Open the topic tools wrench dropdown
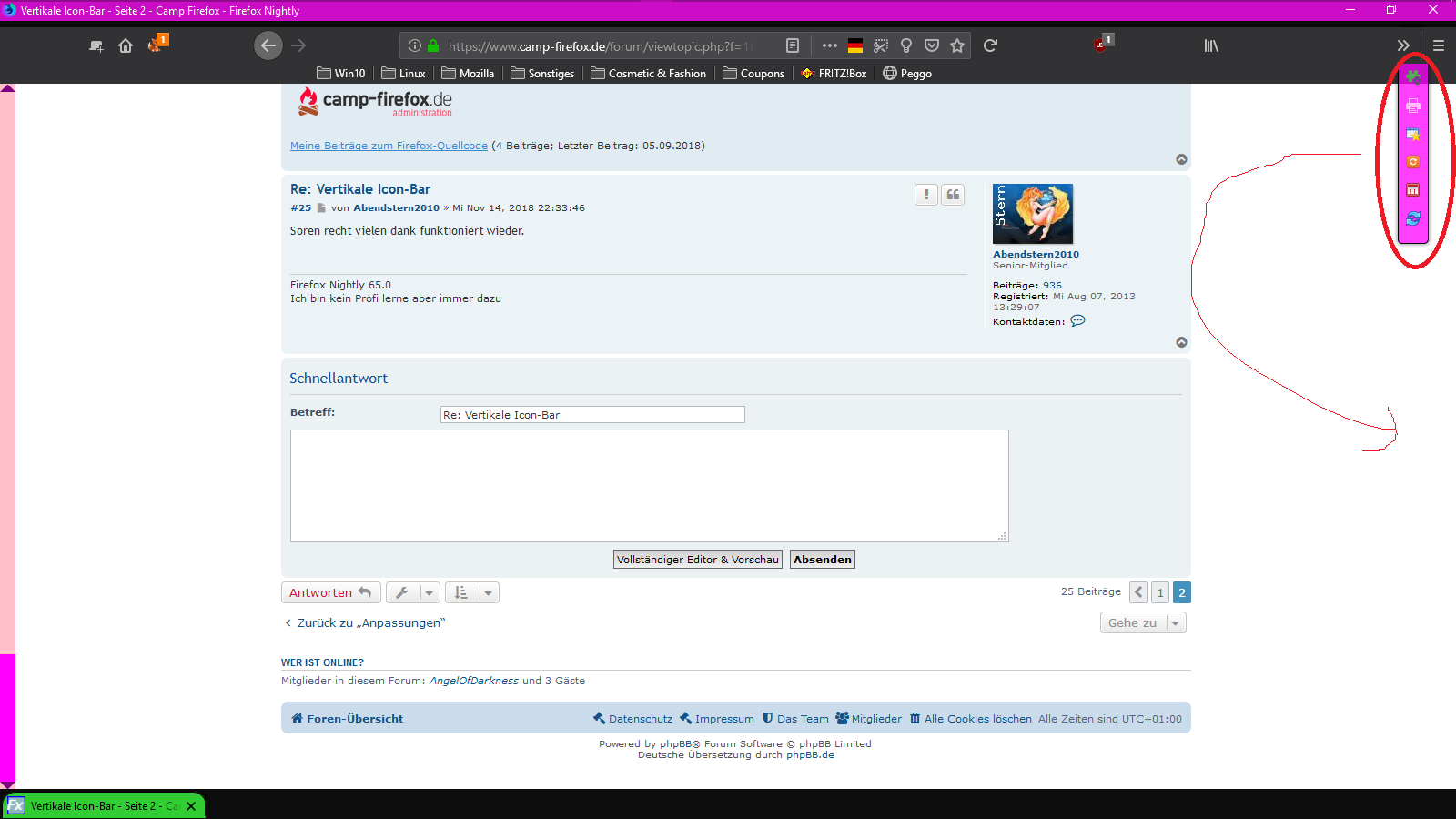This screenshot has width=1456, height=819. point(413,592)
